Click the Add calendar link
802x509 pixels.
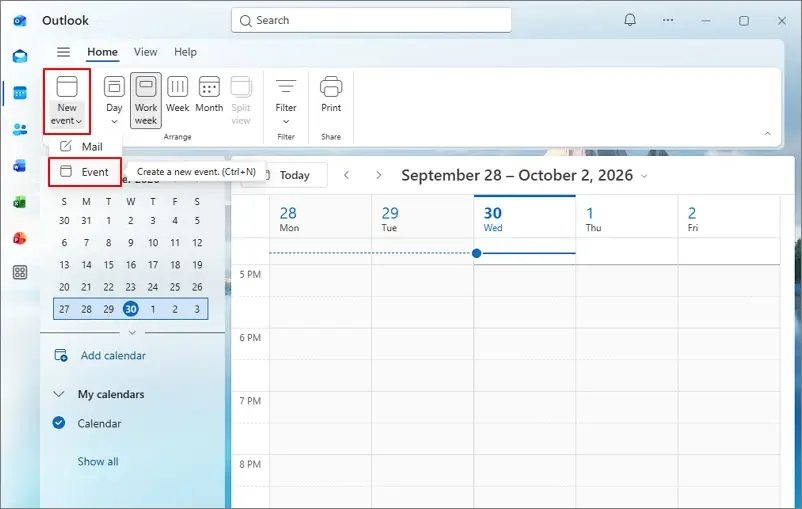pyautogui.click(x=113, y=356)
